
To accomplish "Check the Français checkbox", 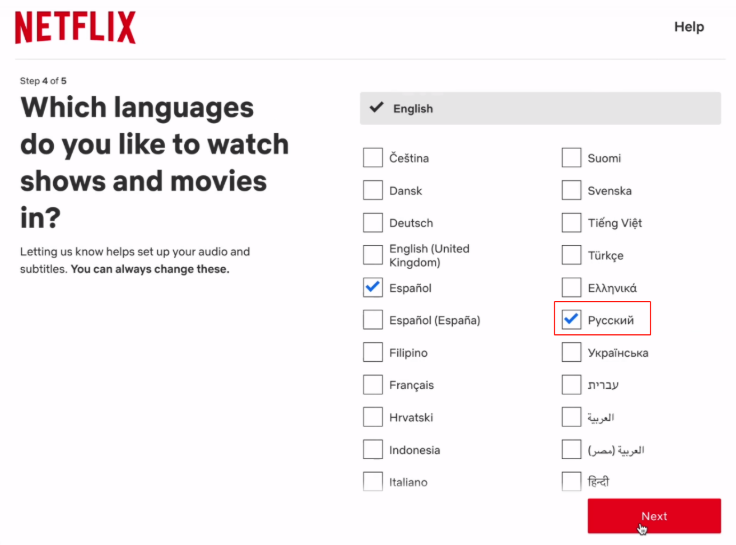I will point(373,384).
